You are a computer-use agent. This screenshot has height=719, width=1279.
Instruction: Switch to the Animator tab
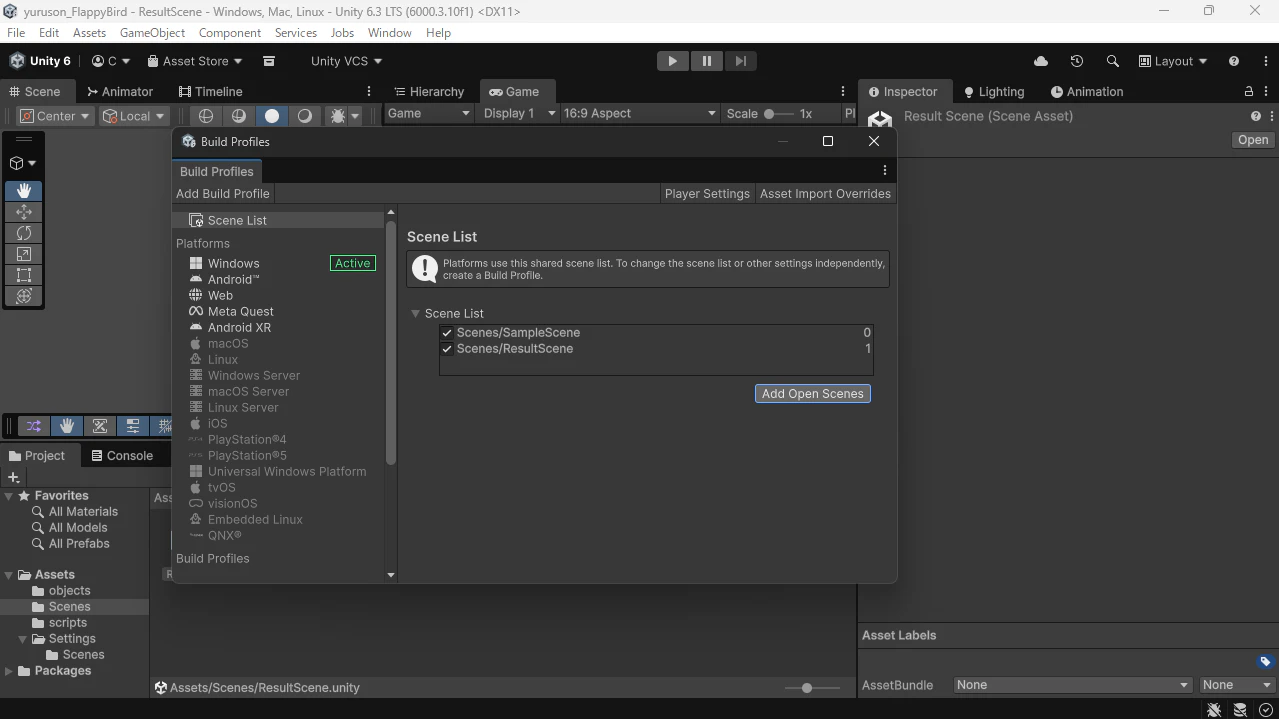click(x=119, y=91)
